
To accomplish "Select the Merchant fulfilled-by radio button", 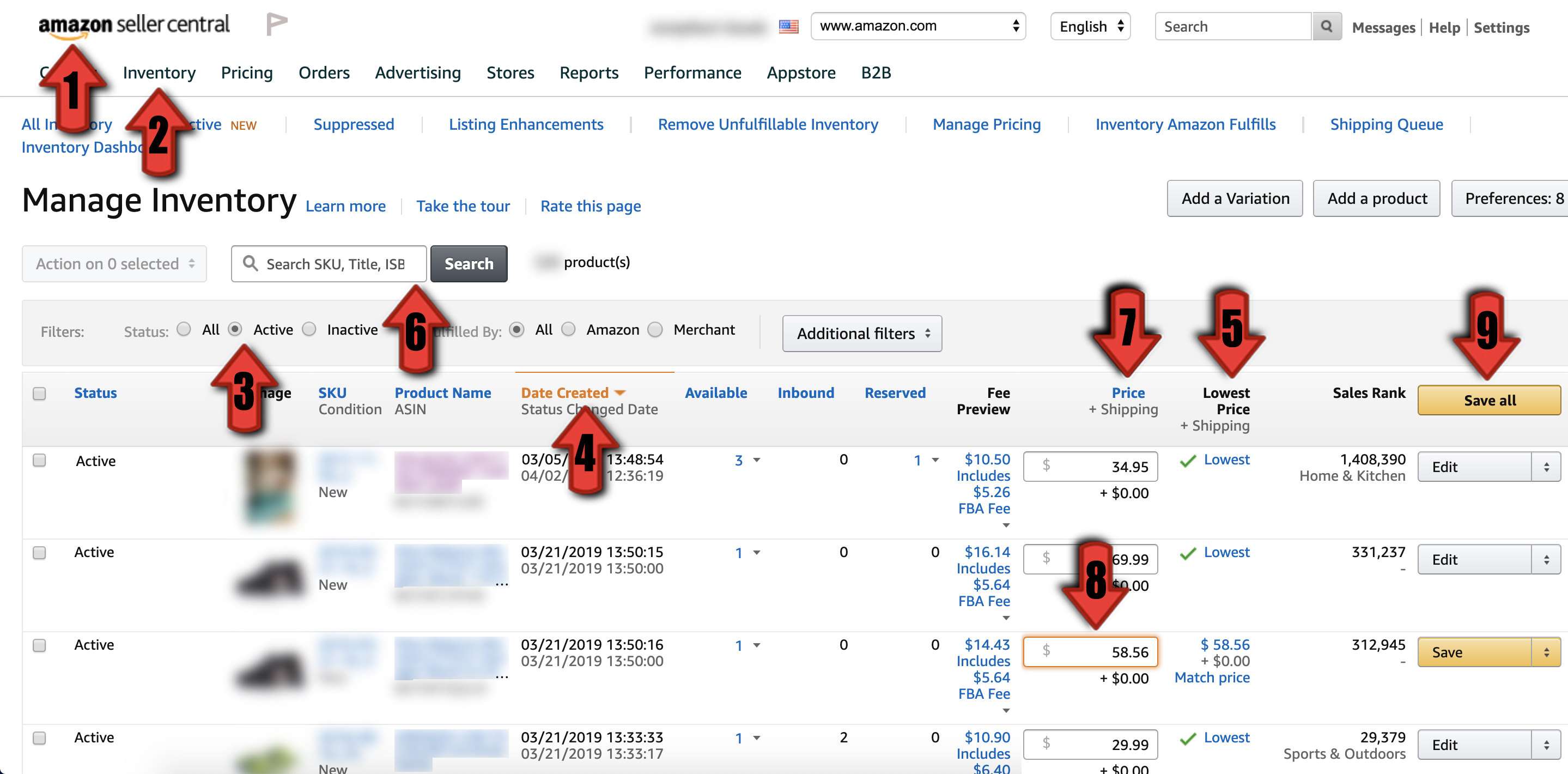I will [x=655, y=329].
